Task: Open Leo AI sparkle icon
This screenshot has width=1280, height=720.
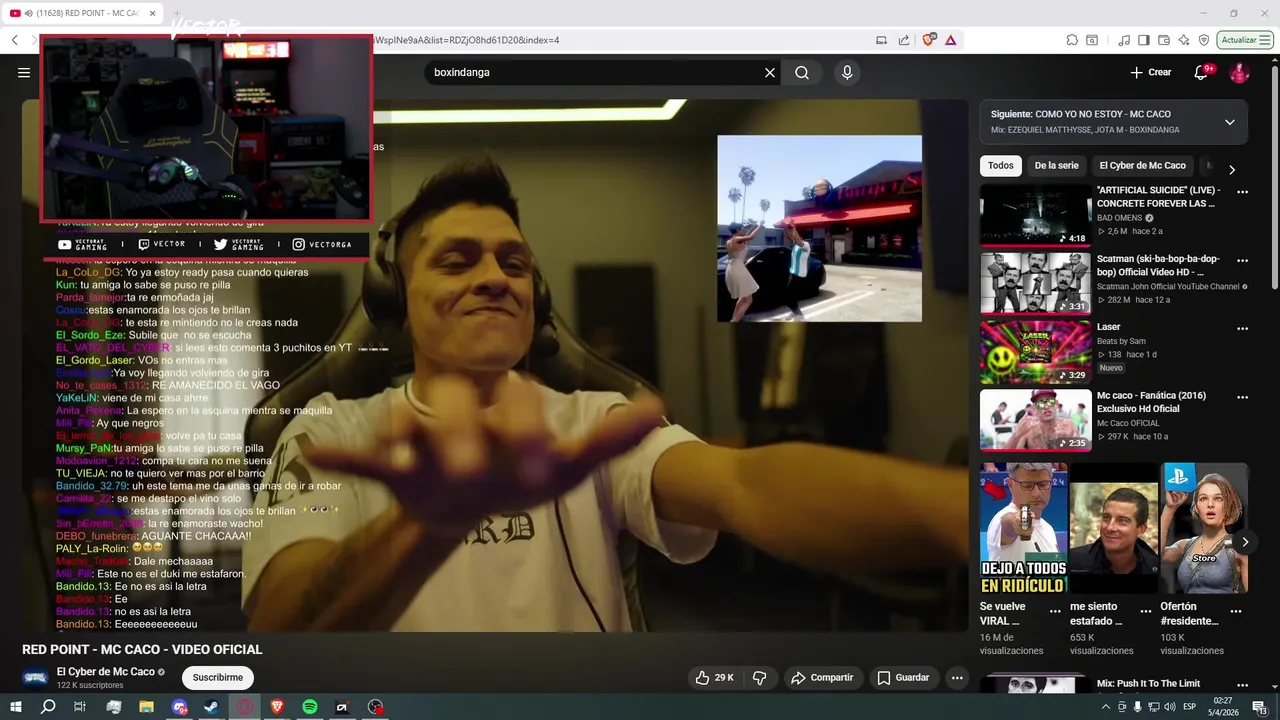Action: (x=1184, y=40)
